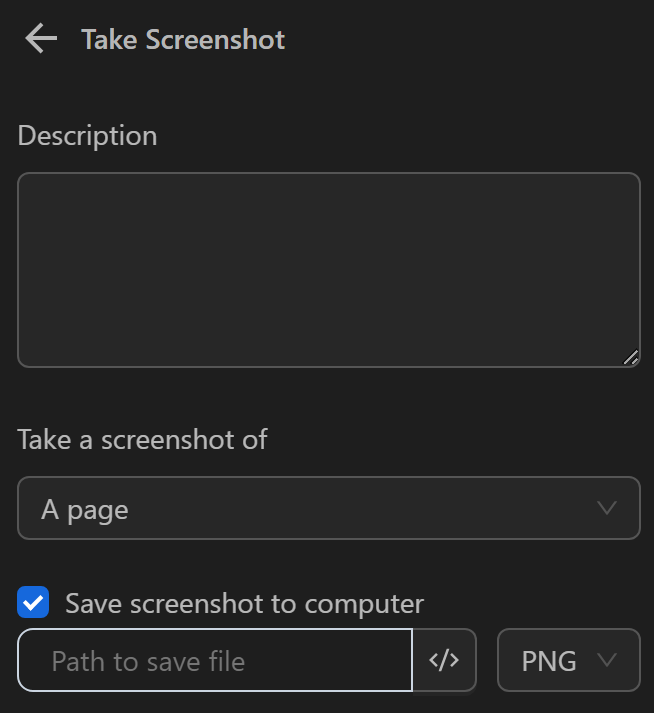Uncheck Save screenshot to computer
Viewport: 654px width, 713px height.
point(34,603)
